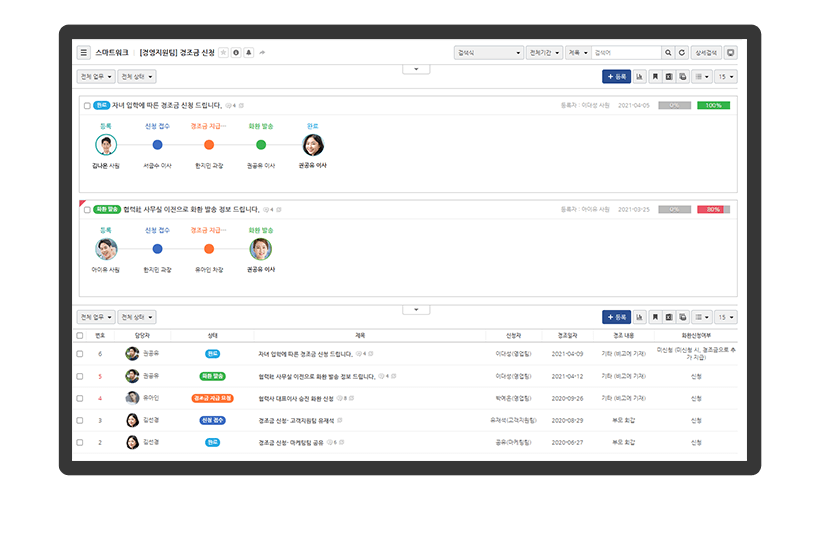Expand panel using chevron tab above the table
This screenshot has width=820, height=540.
pos(416,309)
